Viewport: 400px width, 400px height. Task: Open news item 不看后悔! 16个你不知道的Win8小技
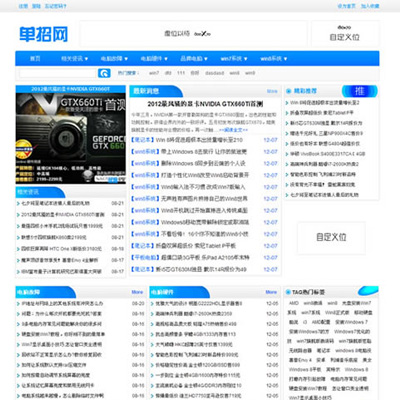coord(204,234)
